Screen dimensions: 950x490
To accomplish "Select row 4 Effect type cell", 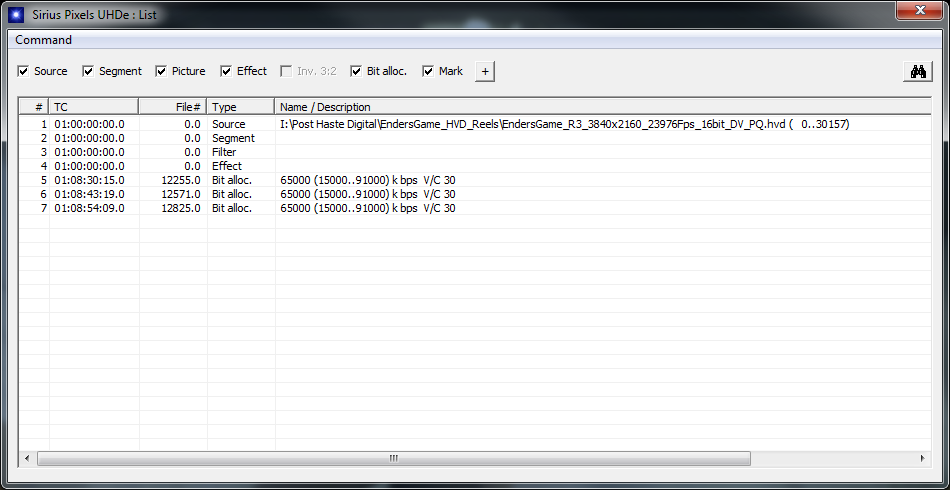I will (x=227, y=166).
